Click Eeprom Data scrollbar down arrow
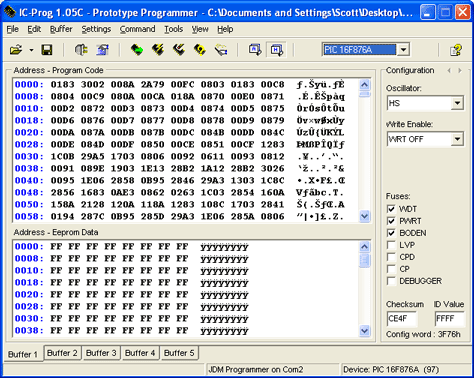Screen dimensions: 474x378 pyautogui.click(x=365, y=331)
